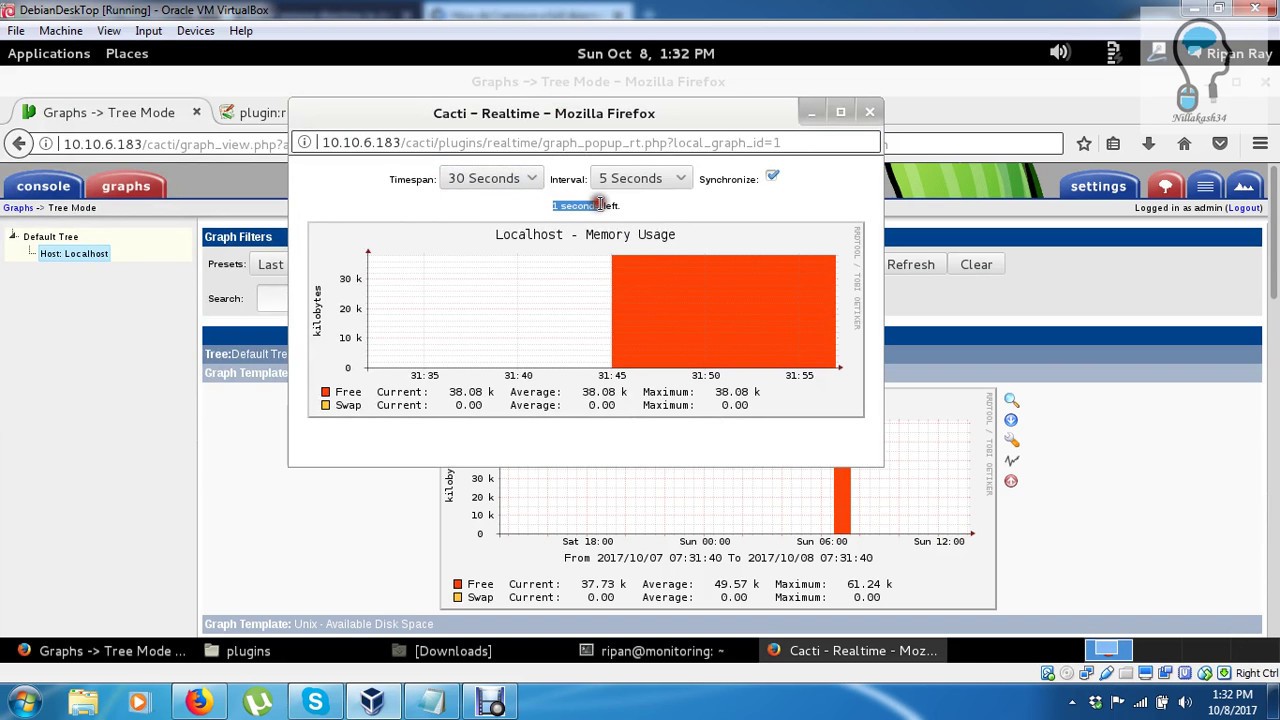Click the Graphs breadcrumb link
Viewport: 1280px width, 720px height.
click(18, 208)
